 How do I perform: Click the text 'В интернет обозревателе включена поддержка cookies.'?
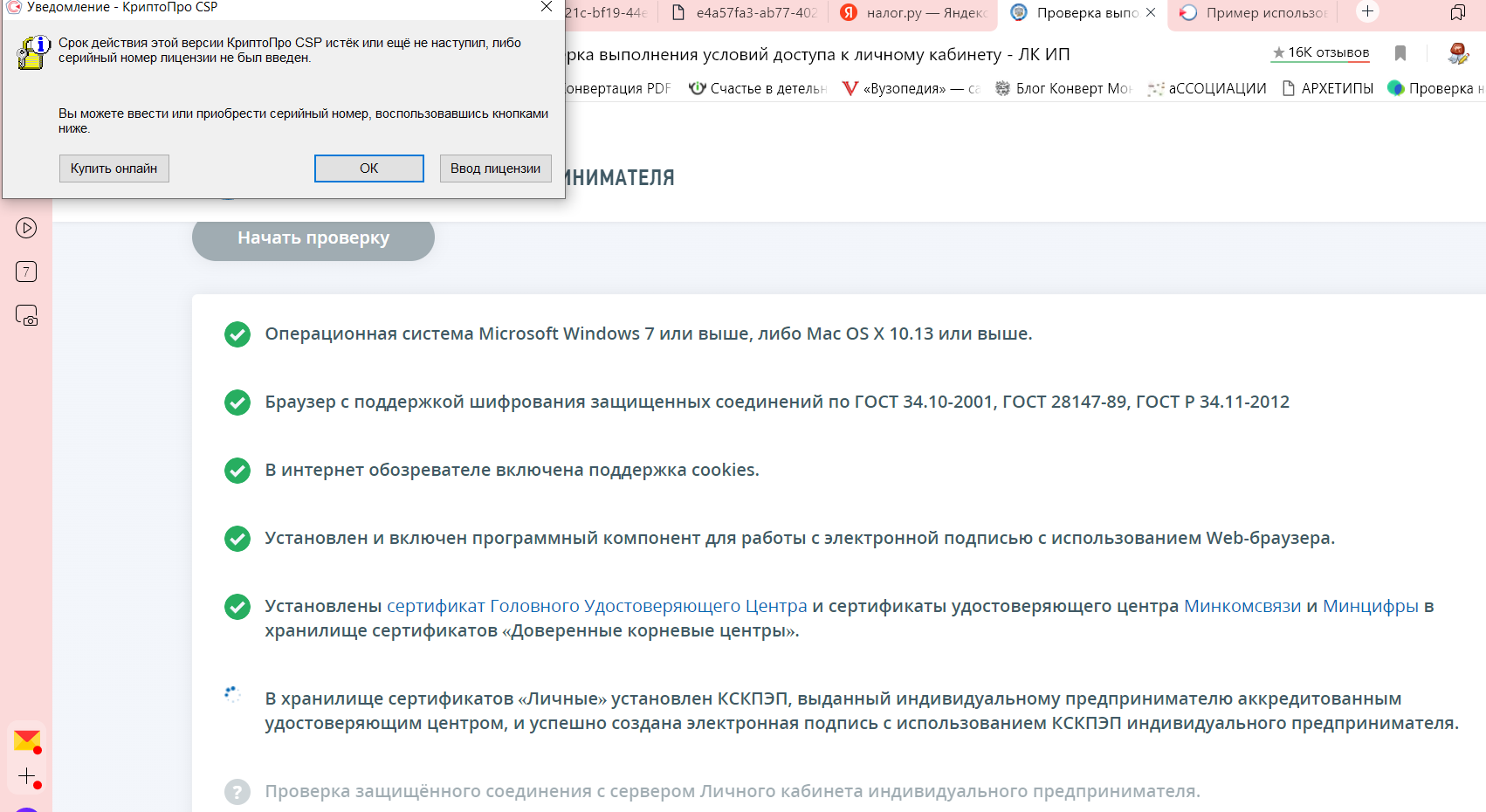tap(513, 470)
